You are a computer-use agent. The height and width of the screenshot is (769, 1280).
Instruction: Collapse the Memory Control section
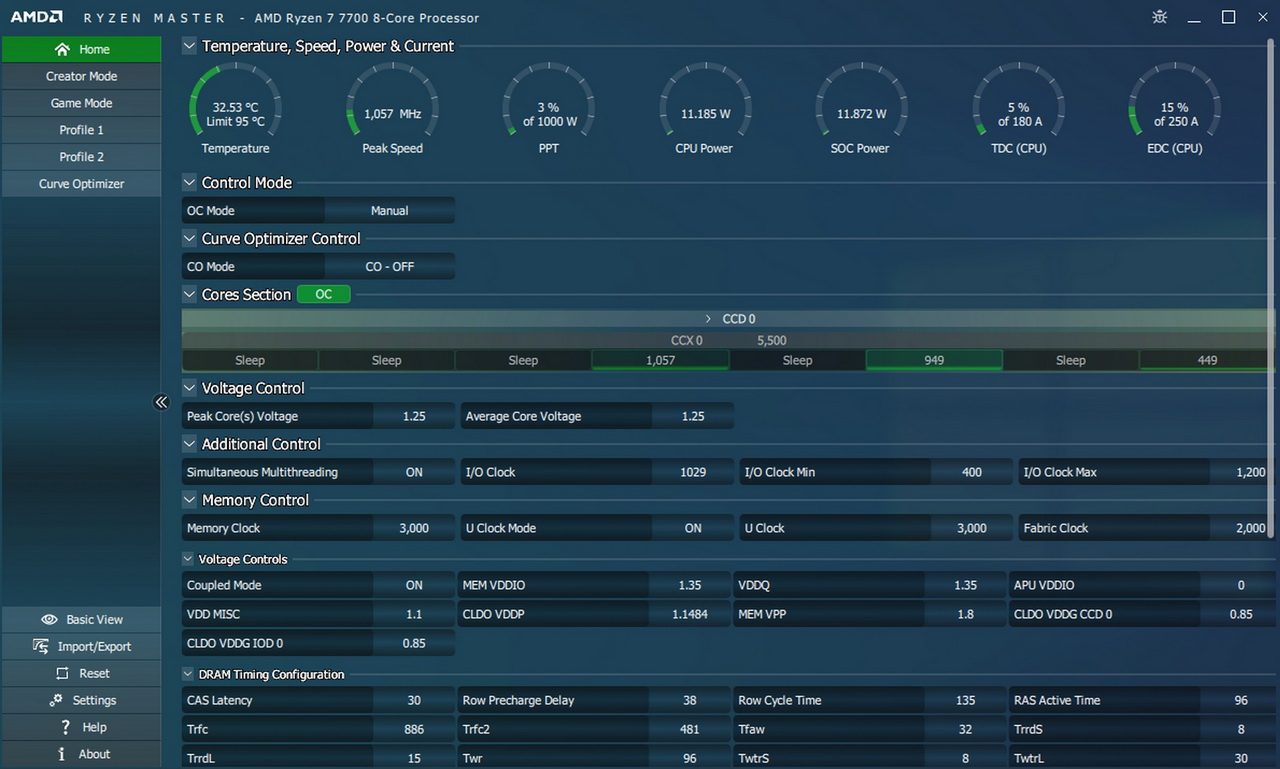[189, 500]
